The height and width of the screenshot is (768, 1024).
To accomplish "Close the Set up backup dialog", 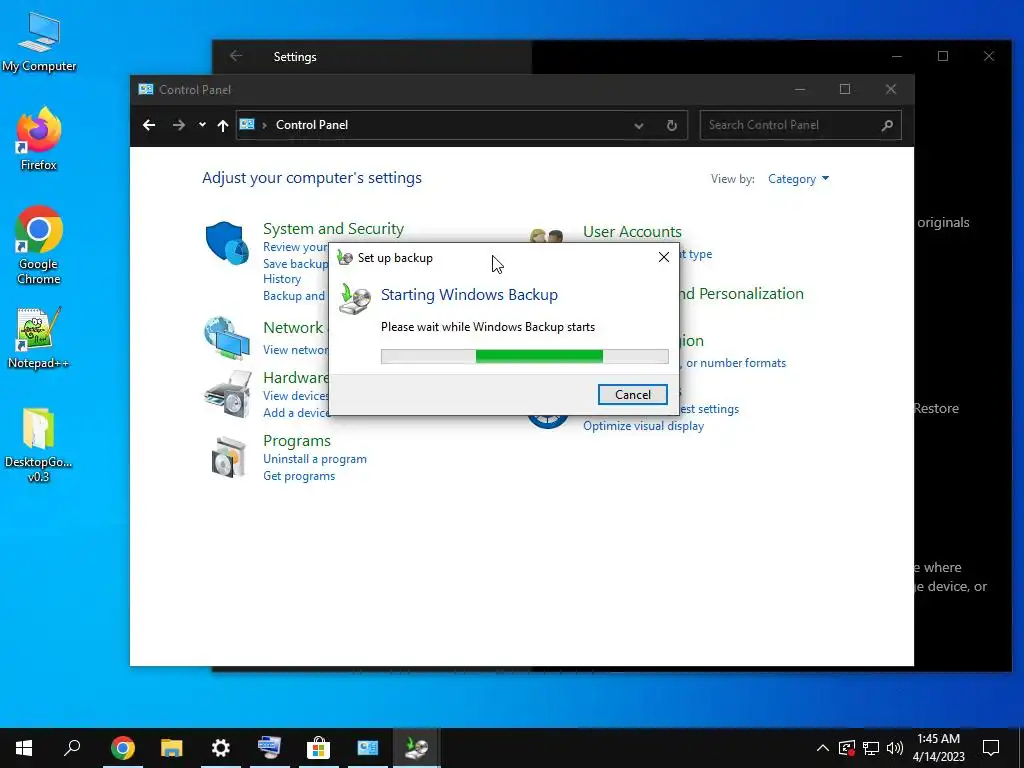I will pyautogui.click(x=664, y=257).
